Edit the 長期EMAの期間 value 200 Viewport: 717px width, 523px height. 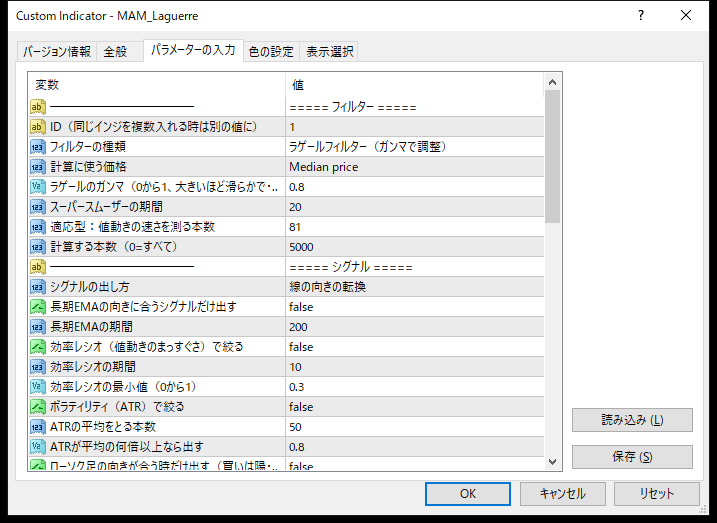(415, 327)
